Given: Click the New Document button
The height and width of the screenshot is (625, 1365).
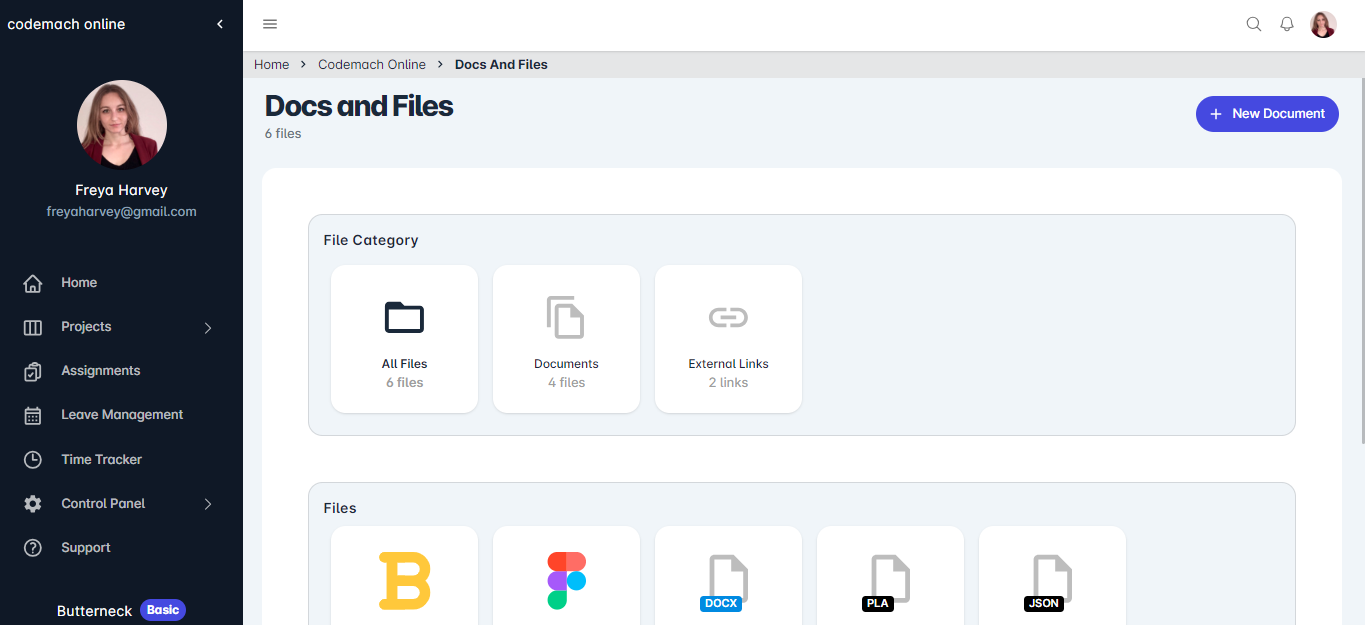Looking at the screenshot, I should click(1267, 114).
